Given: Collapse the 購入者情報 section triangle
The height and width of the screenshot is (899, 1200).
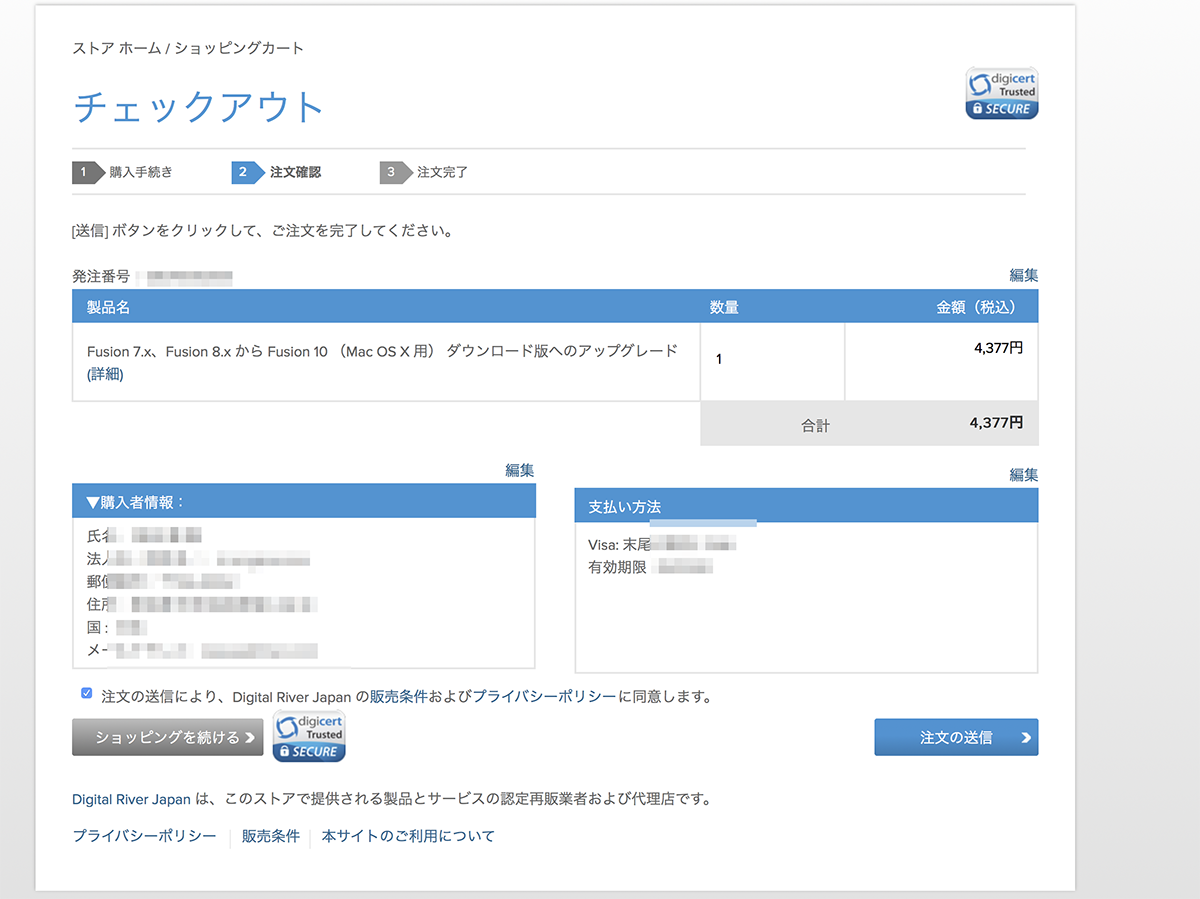Looking at the screenshot, I should 93,502.
